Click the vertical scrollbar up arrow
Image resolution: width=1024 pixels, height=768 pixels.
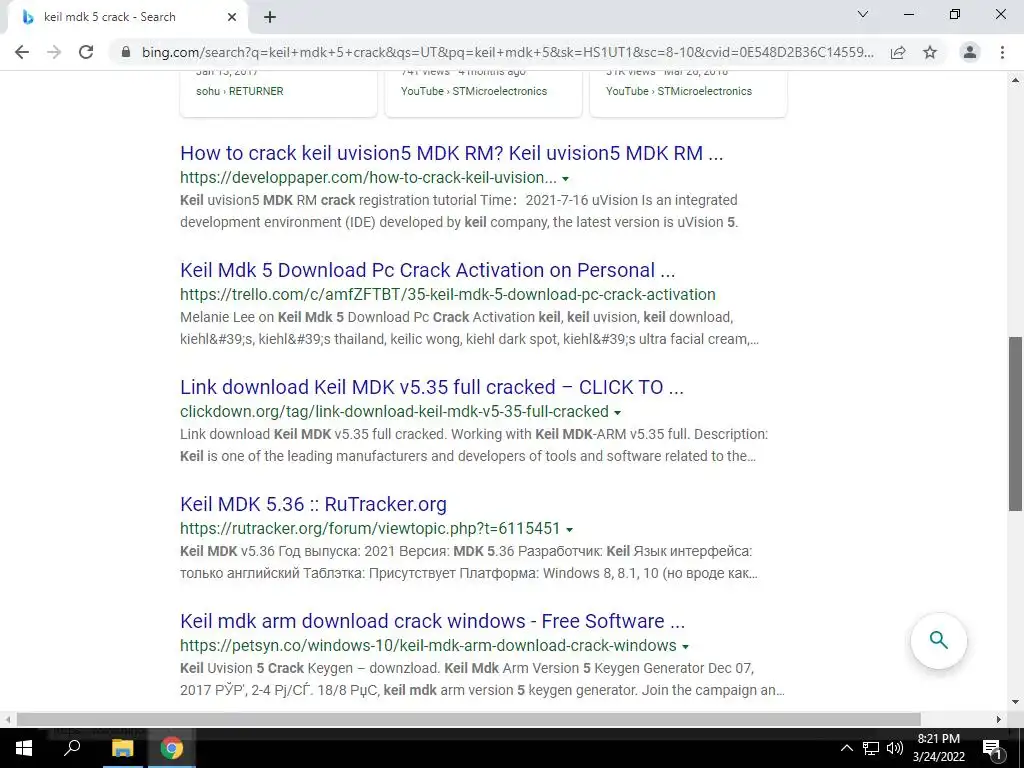pyautogui.click(x=1015, y=80)
